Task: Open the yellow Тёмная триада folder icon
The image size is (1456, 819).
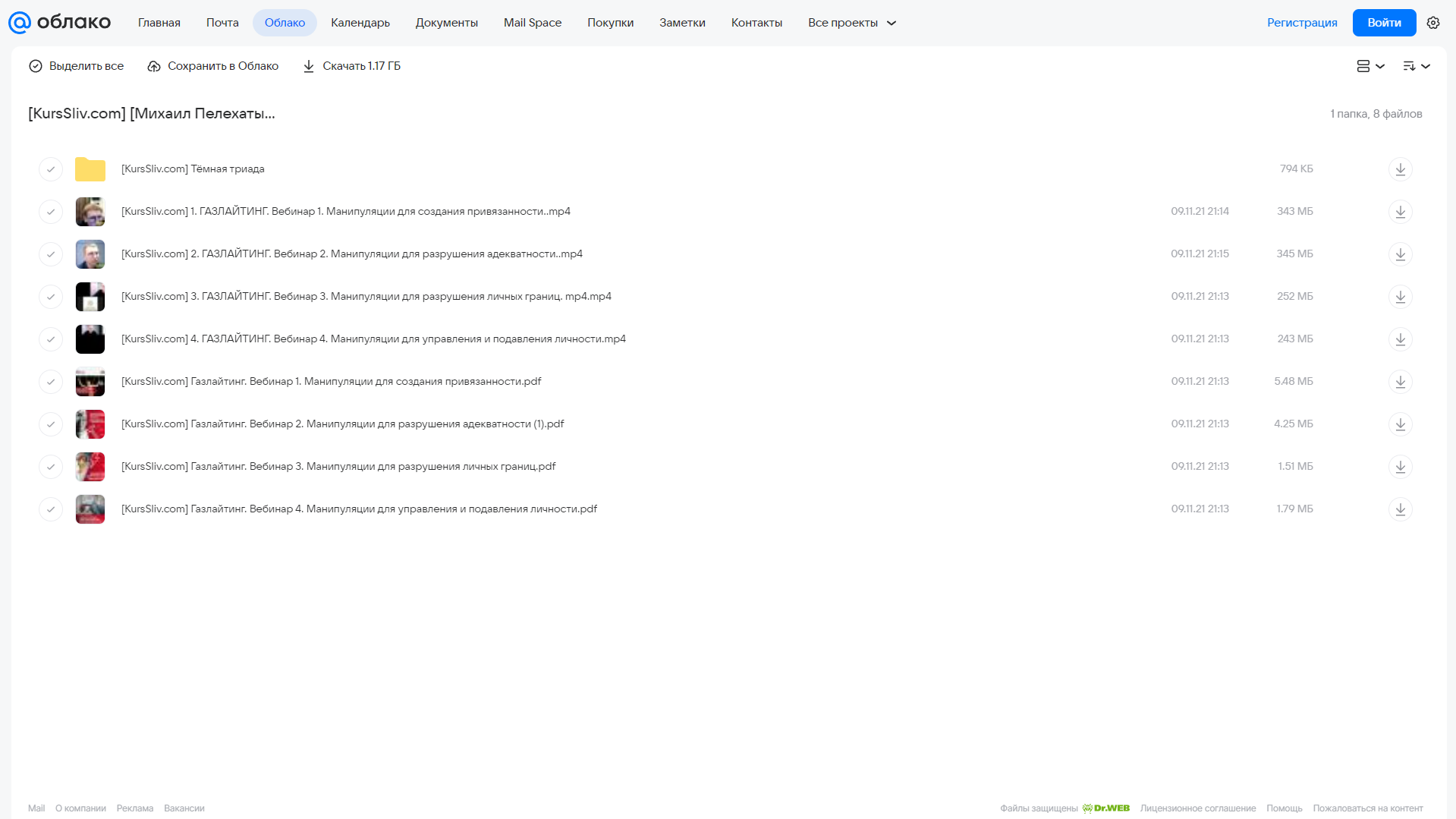Action: (x=90, y=169)
